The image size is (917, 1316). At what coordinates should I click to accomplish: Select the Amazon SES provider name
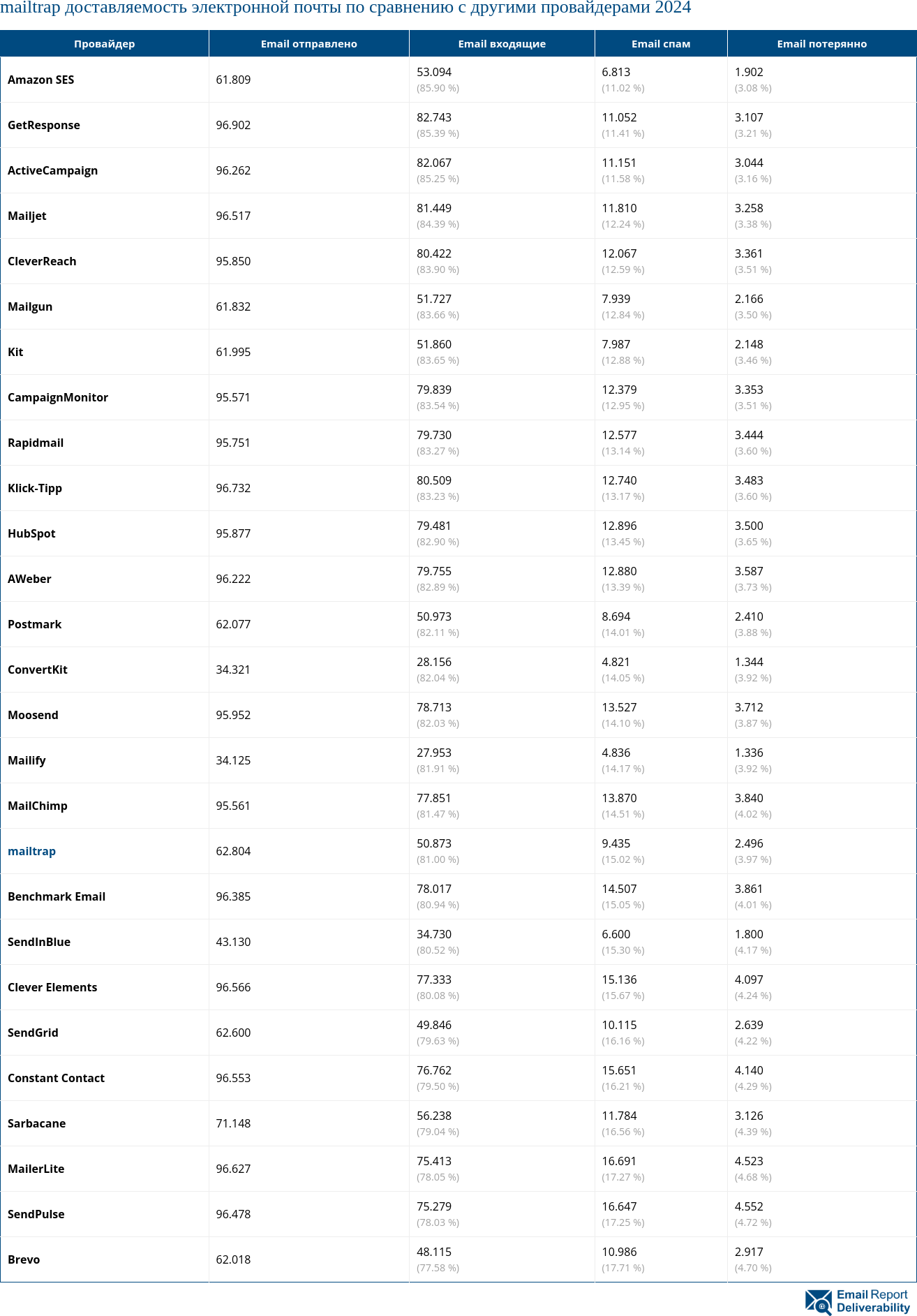(40, 80)
